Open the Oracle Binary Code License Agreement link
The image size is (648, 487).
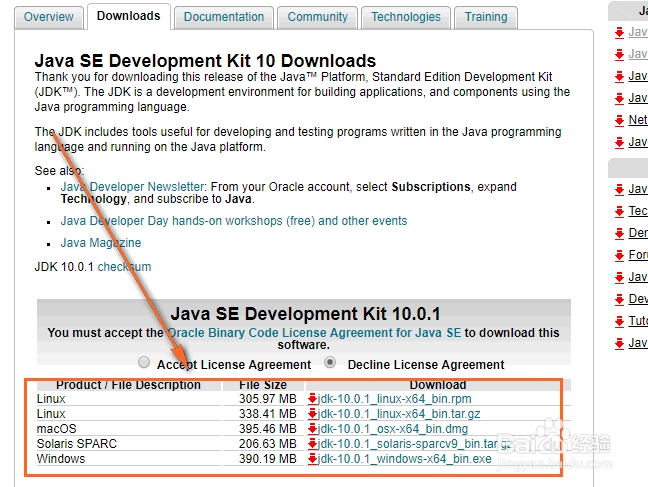point(314,333)
